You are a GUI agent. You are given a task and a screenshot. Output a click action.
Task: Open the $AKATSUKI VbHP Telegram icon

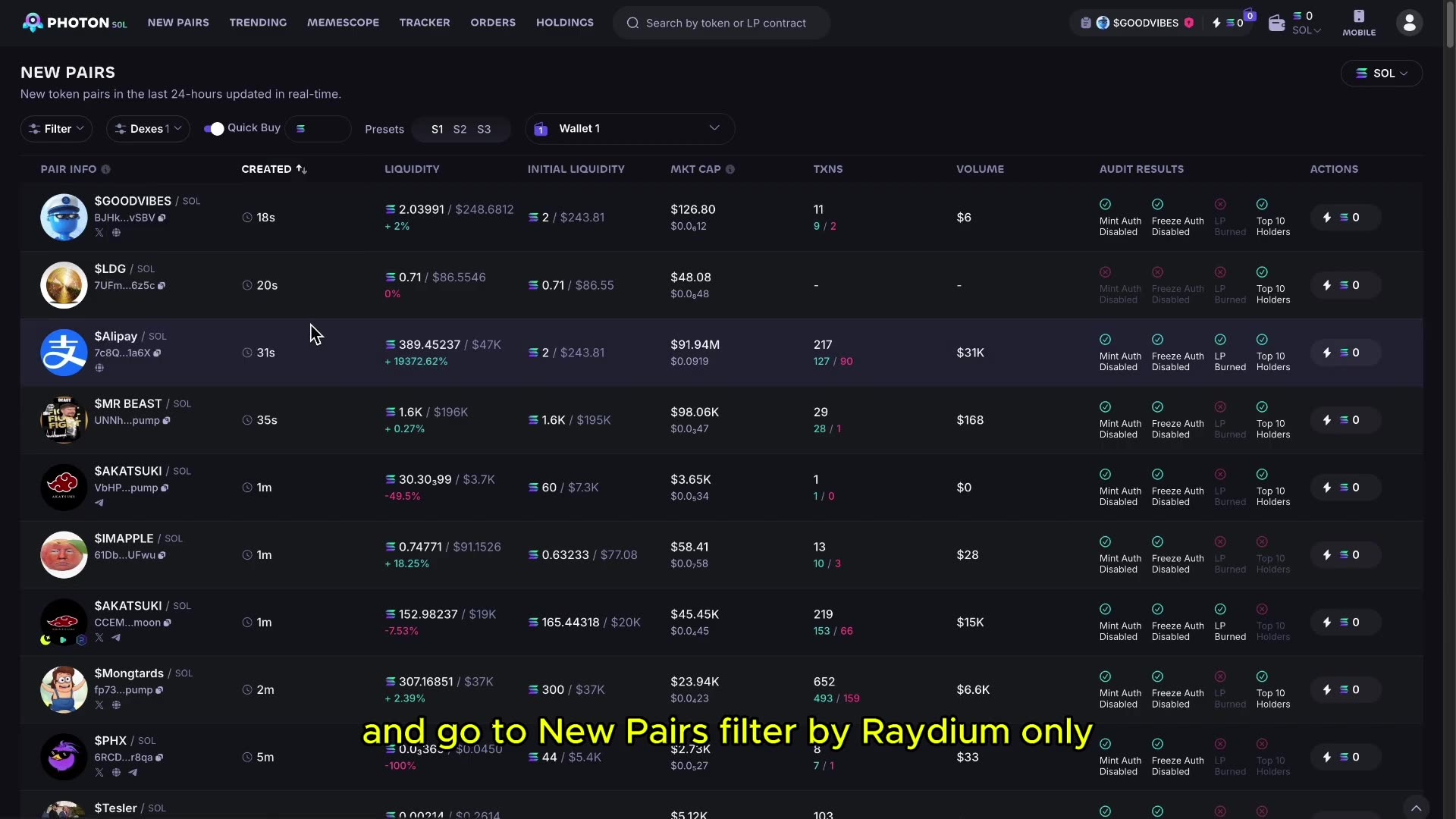pyautogui.click(x=99, y=503)
